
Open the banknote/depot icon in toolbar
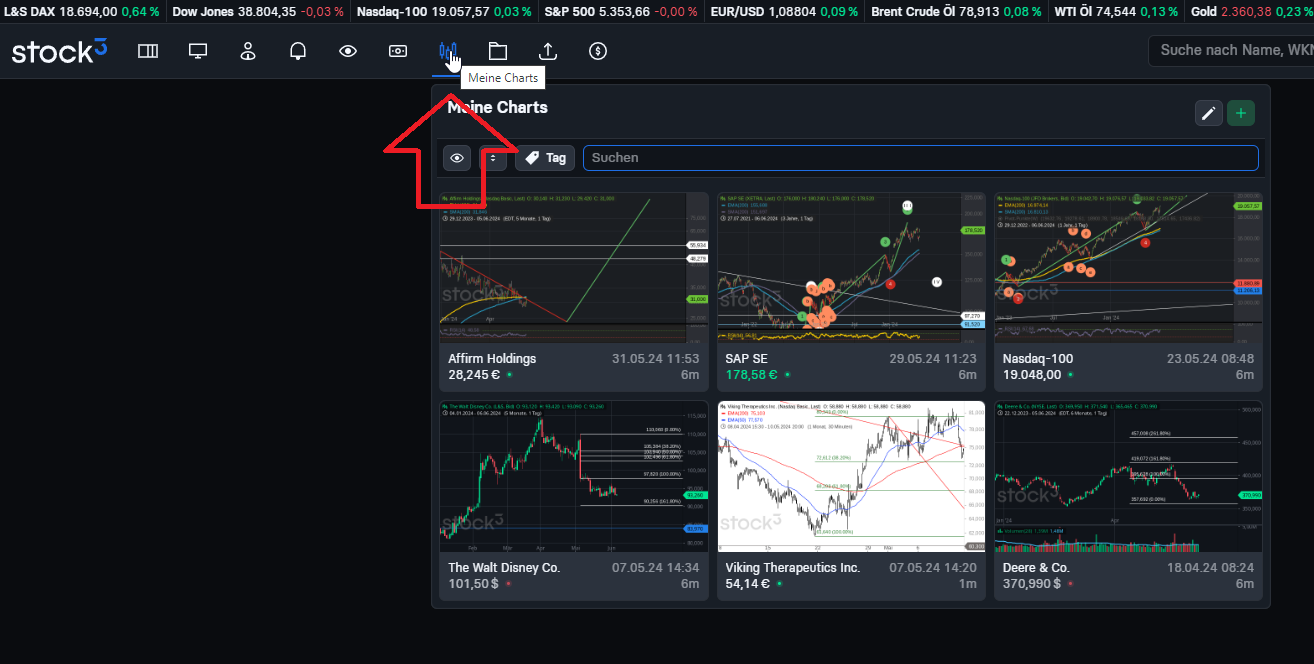click(398, 51)
